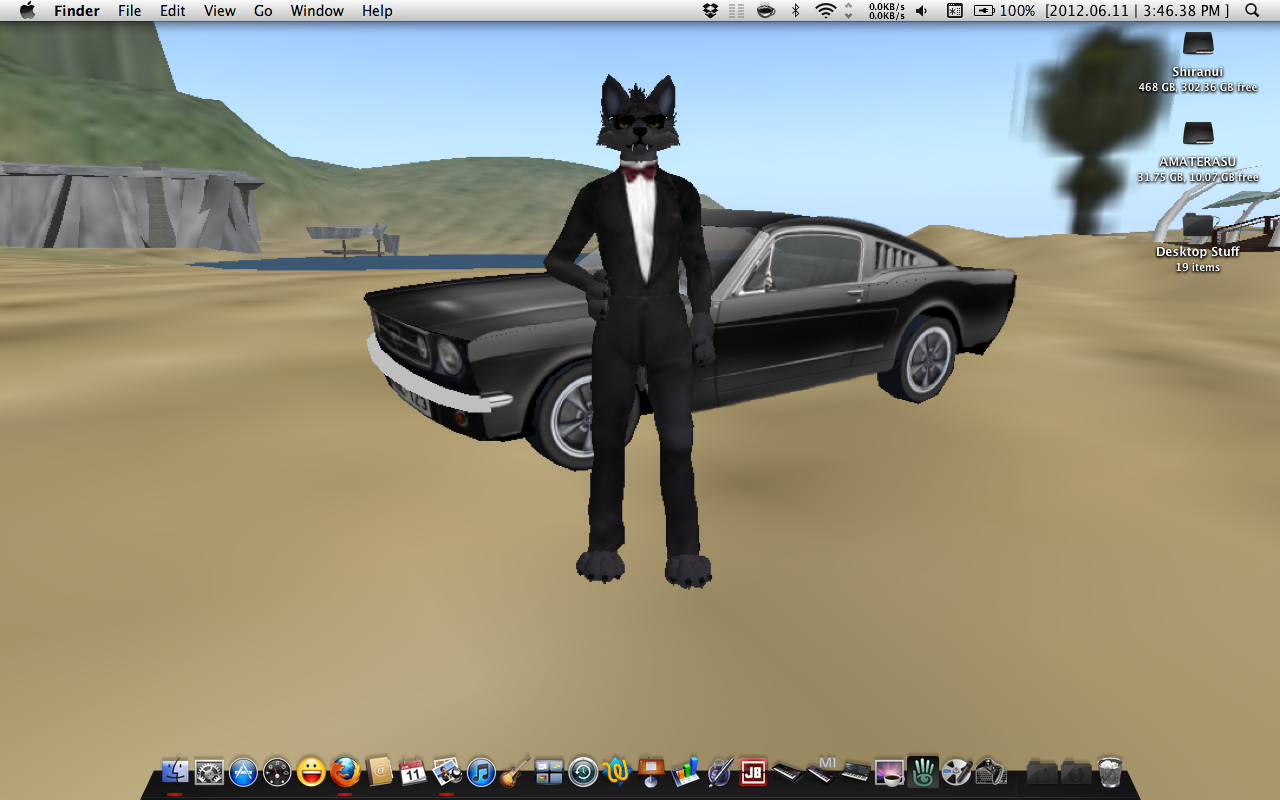
Task: Open the Shiranui drive on desktop
Action: pyautogui.click(x=1197, y=44)
